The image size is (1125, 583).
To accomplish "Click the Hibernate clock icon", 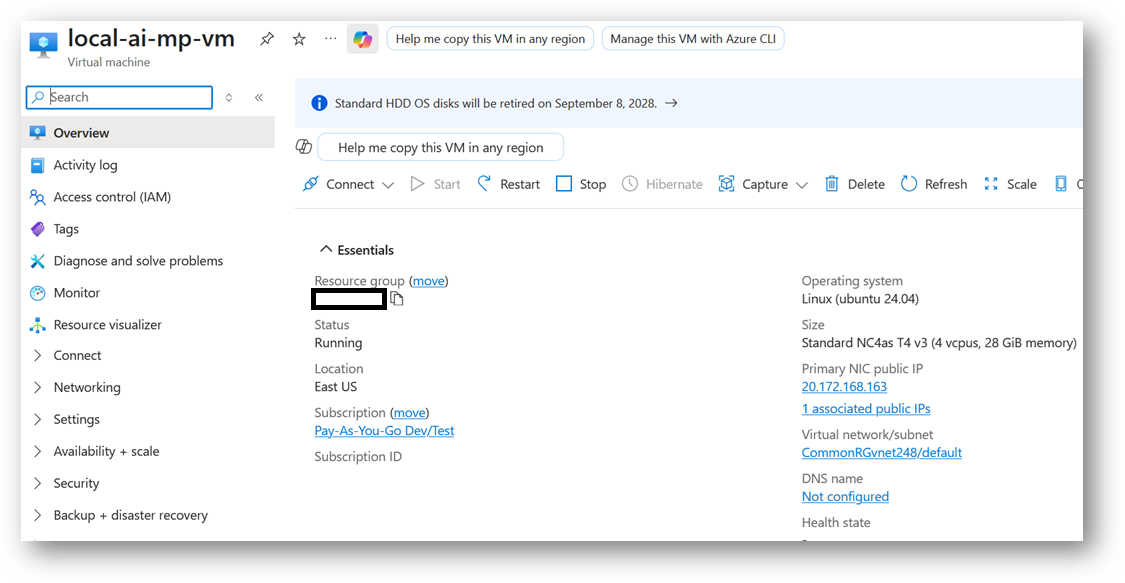I will 630,184.
